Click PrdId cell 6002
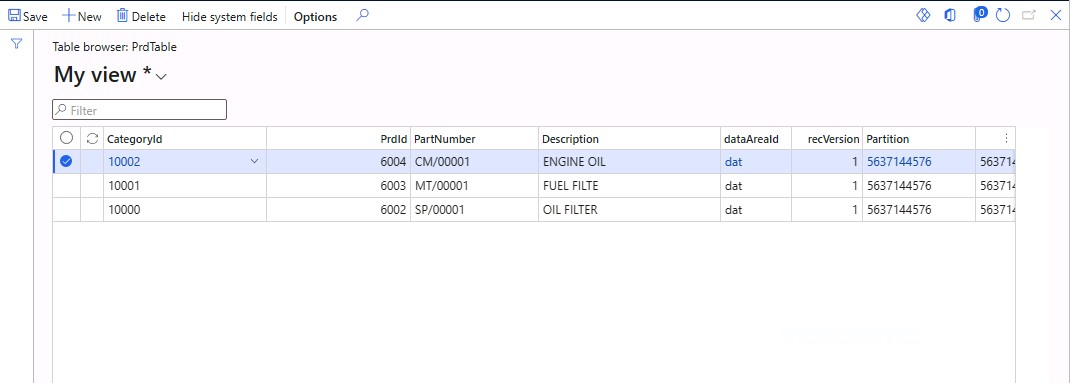Screen dimensions: 1070x383 (x=338, y=210)
